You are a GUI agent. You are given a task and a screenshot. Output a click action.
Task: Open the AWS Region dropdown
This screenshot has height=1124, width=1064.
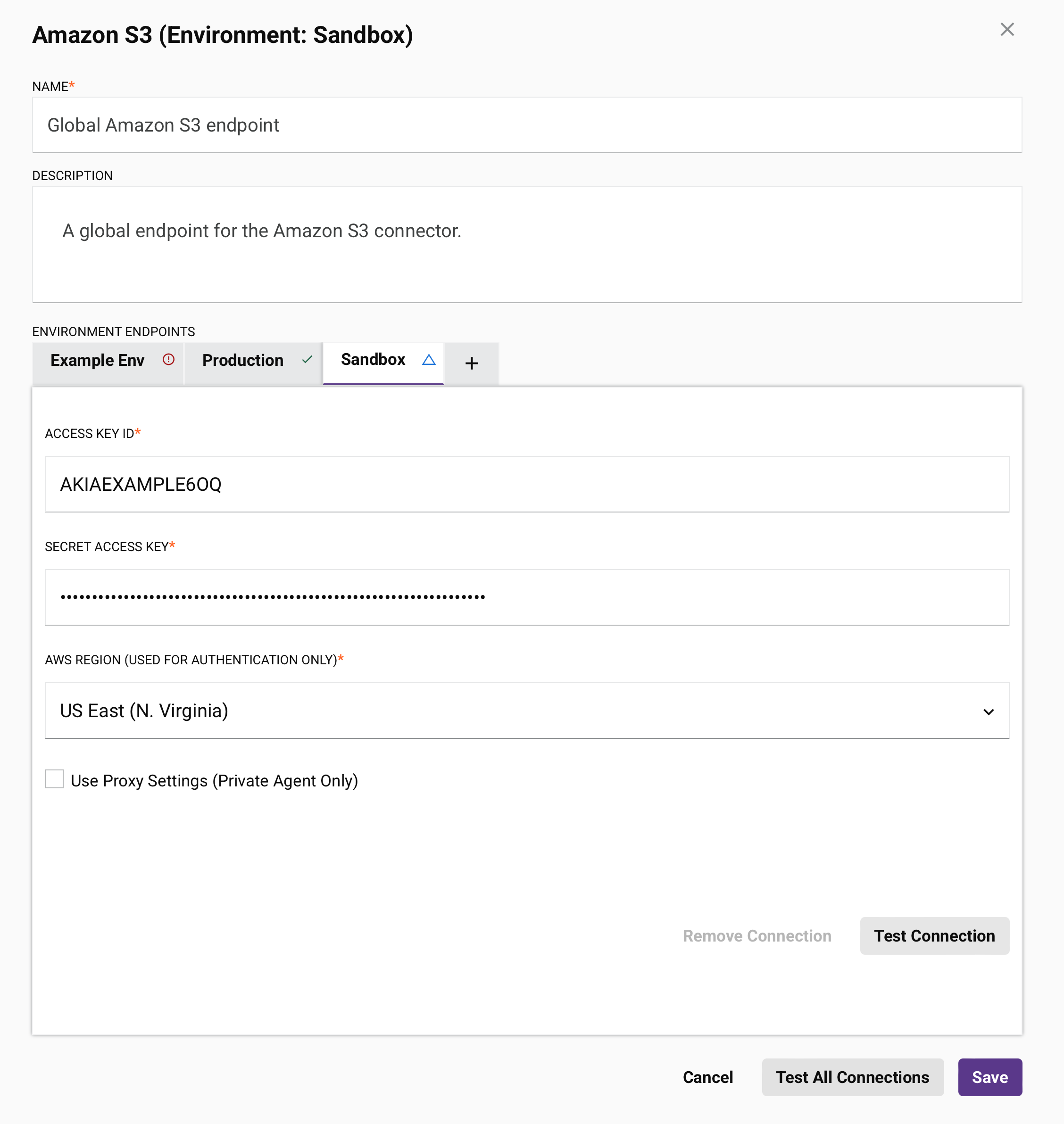510,711
